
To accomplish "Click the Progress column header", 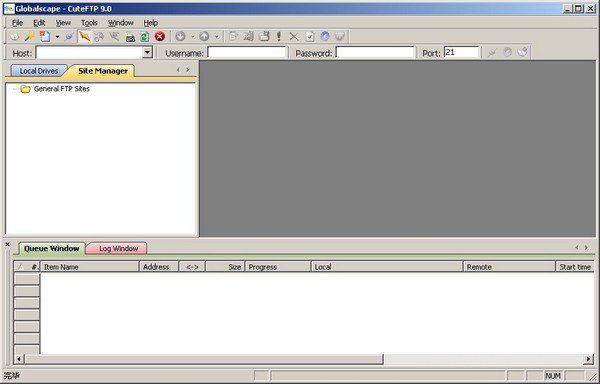I will point(278,267).
